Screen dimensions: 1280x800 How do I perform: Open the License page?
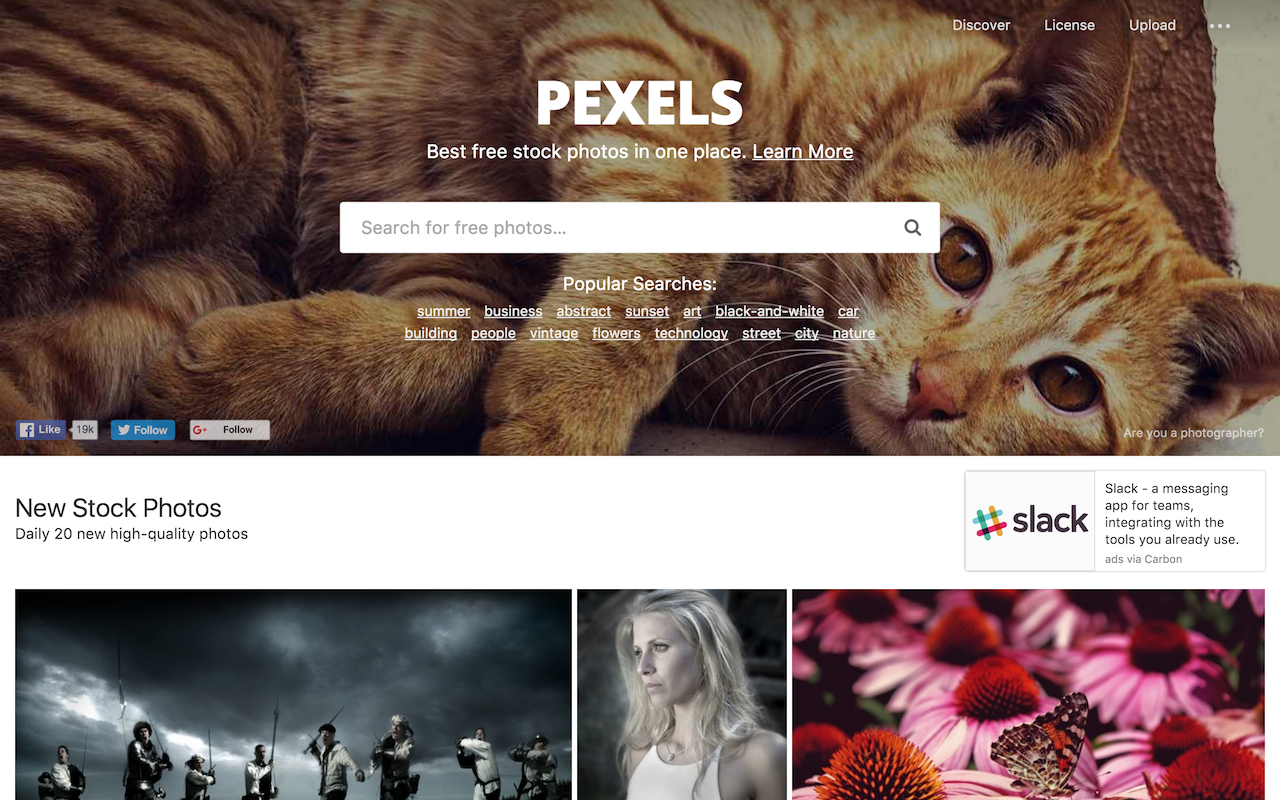[1069, 25]
